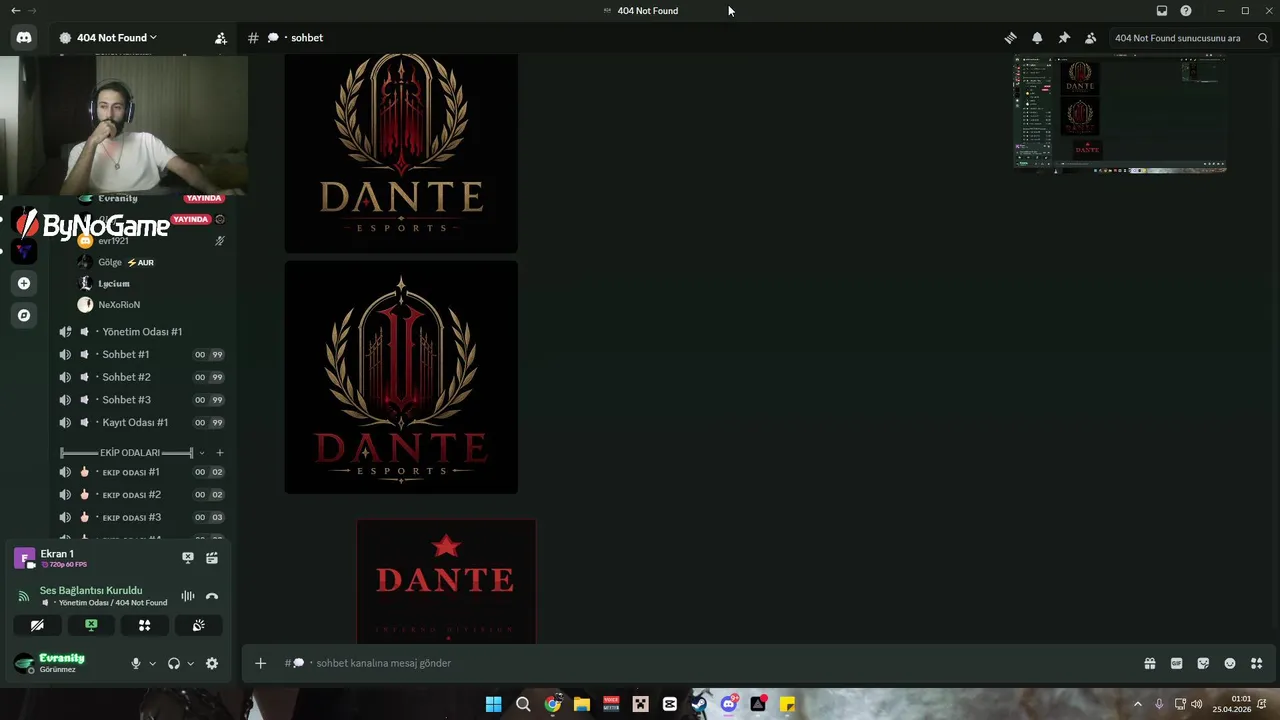Click the Inbox icon in title bar

(1162, 11)
